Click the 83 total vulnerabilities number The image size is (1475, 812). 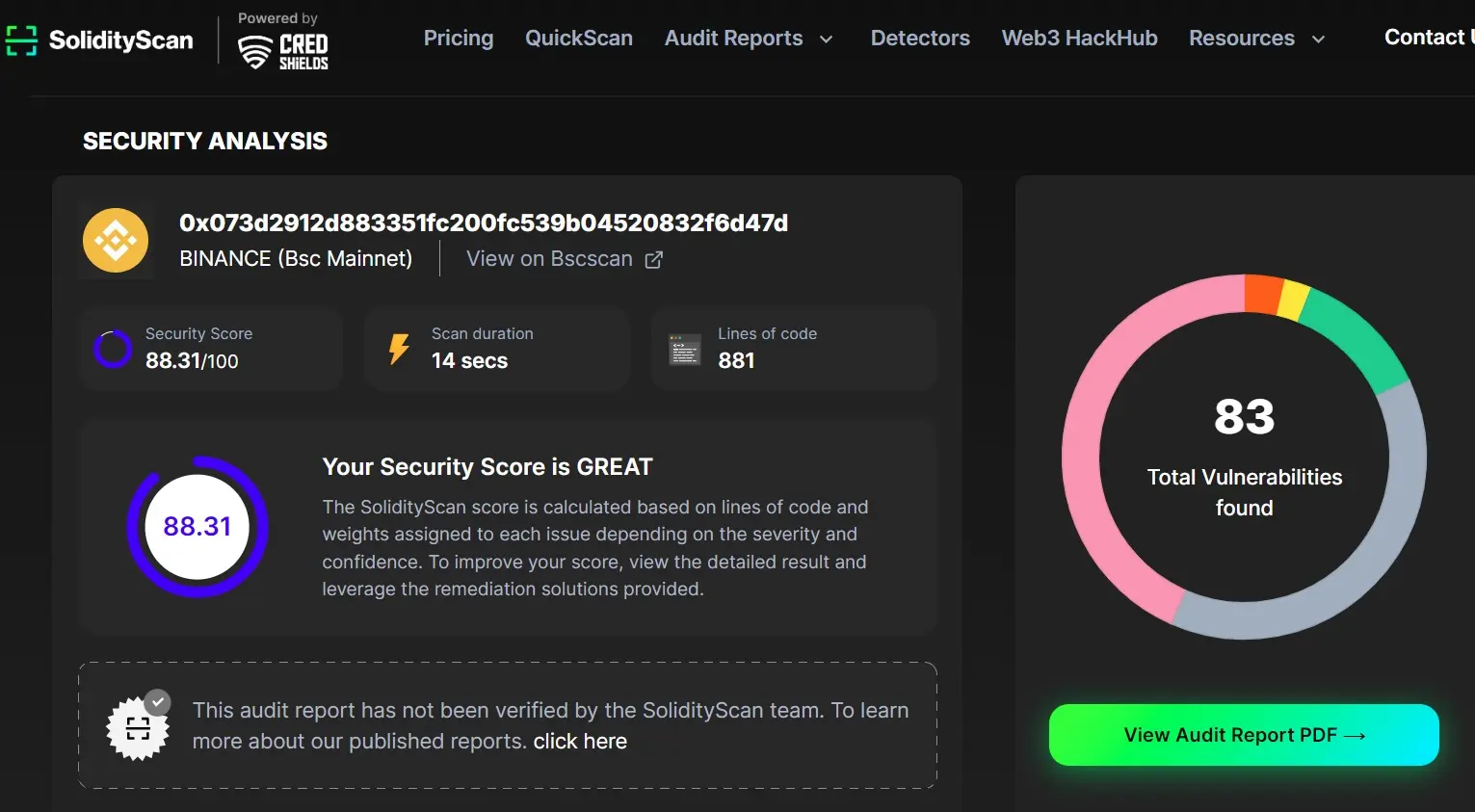1244,417
